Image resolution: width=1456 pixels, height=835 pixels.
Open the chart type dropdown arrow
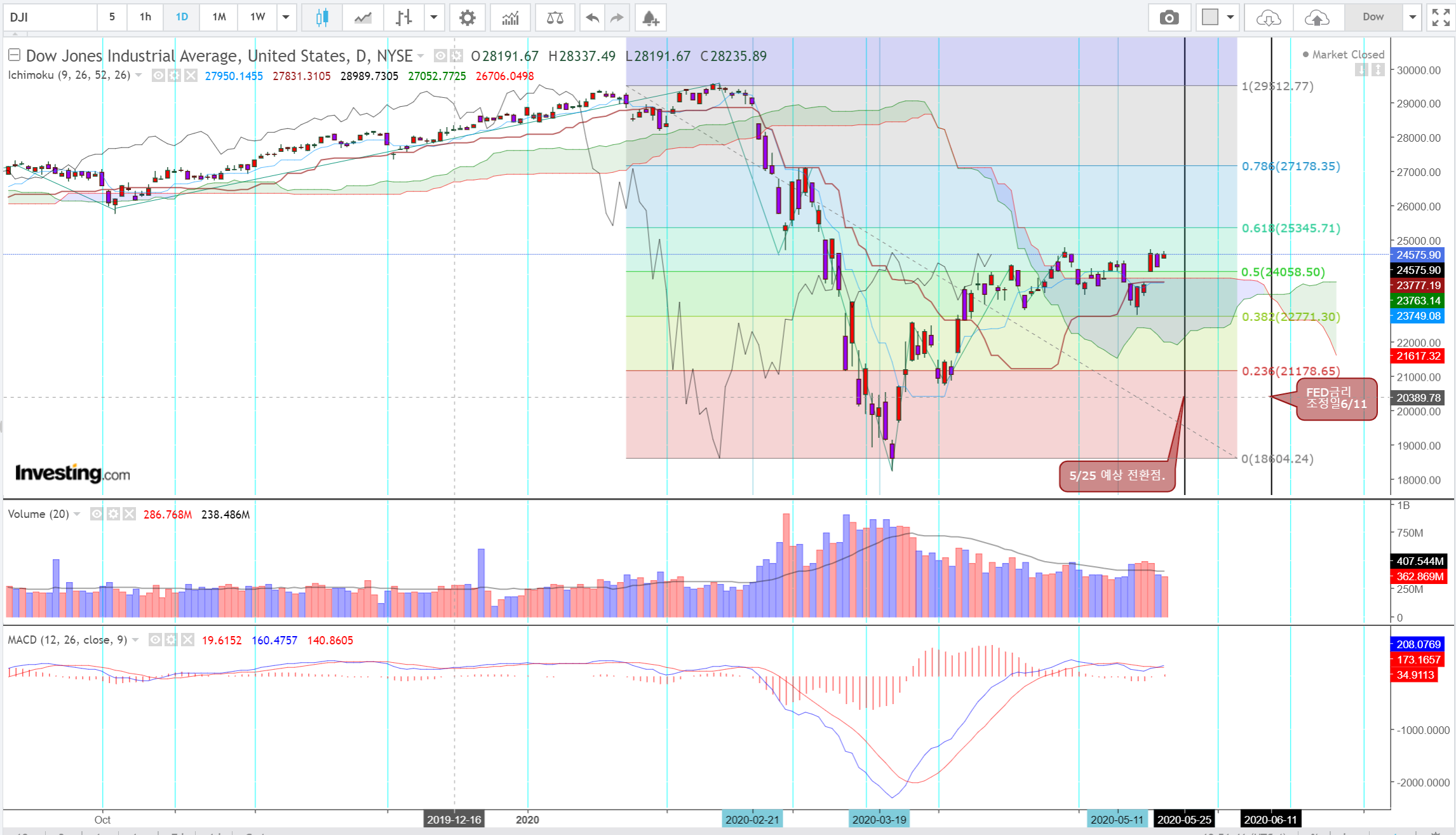434,17
